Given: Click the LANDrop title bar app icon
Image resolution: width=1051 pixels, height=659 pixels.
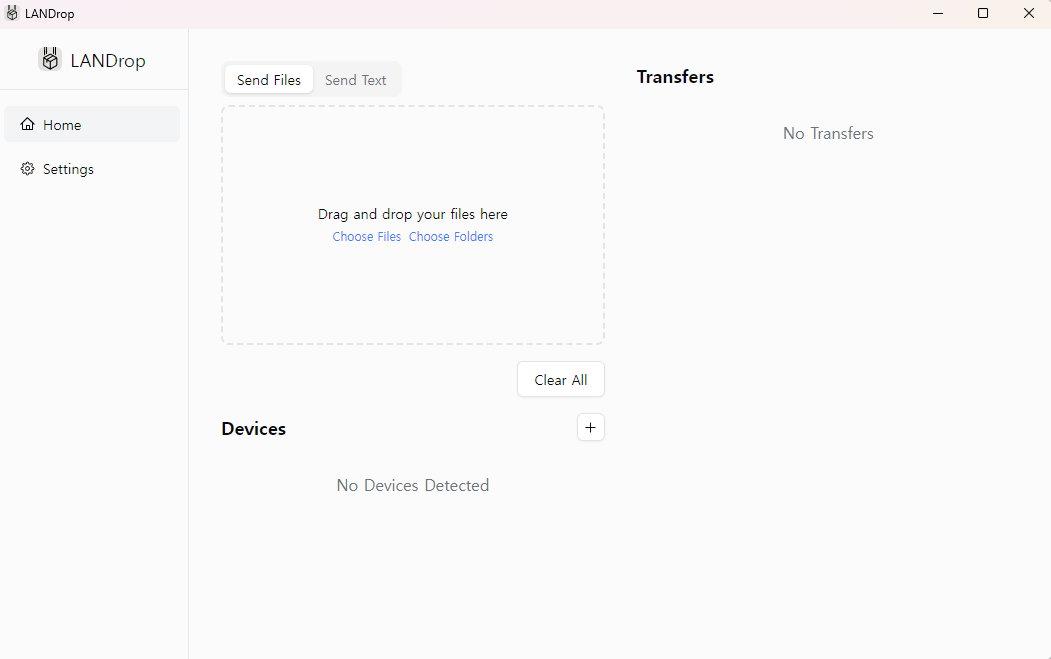Looking at the screenshot, I should [12, 13].
